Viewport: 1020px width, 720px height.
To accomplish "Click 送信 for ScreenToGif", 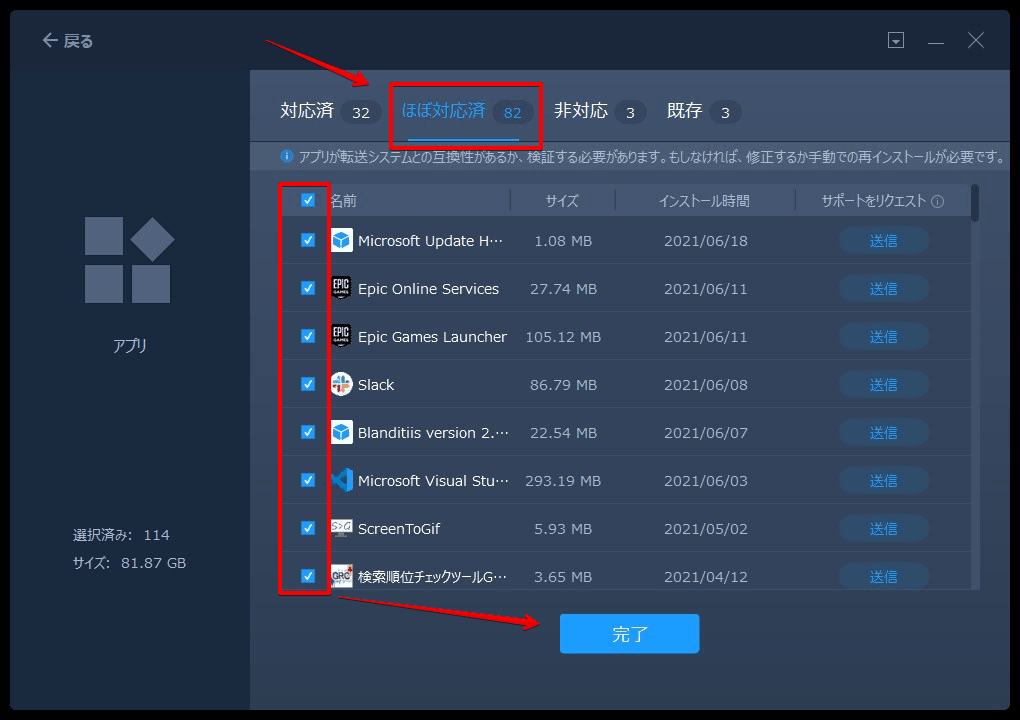I will (x=883, y=529).
